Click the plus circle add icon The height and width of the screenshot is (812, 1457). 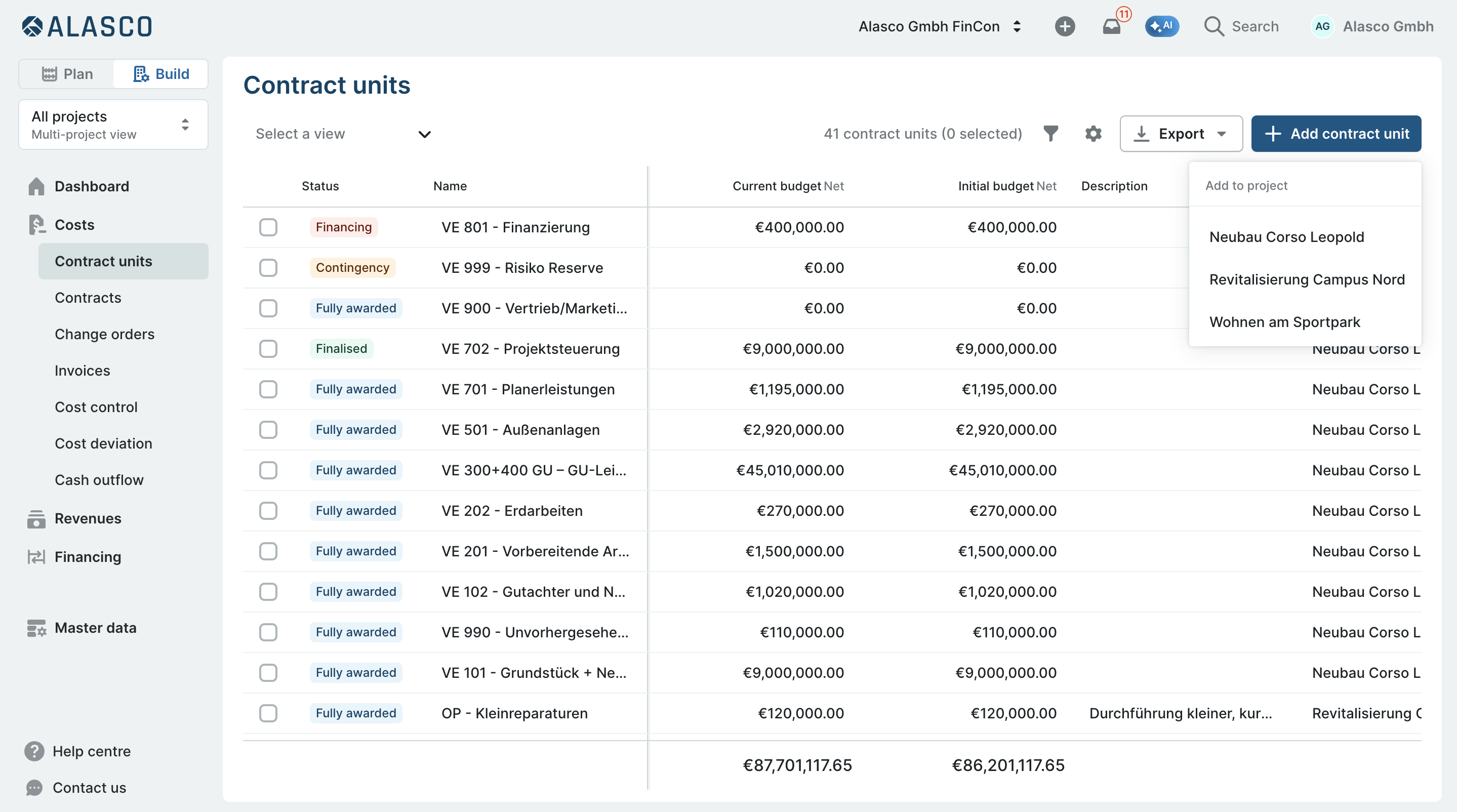pyautogui.click(x=1065, y=26)
